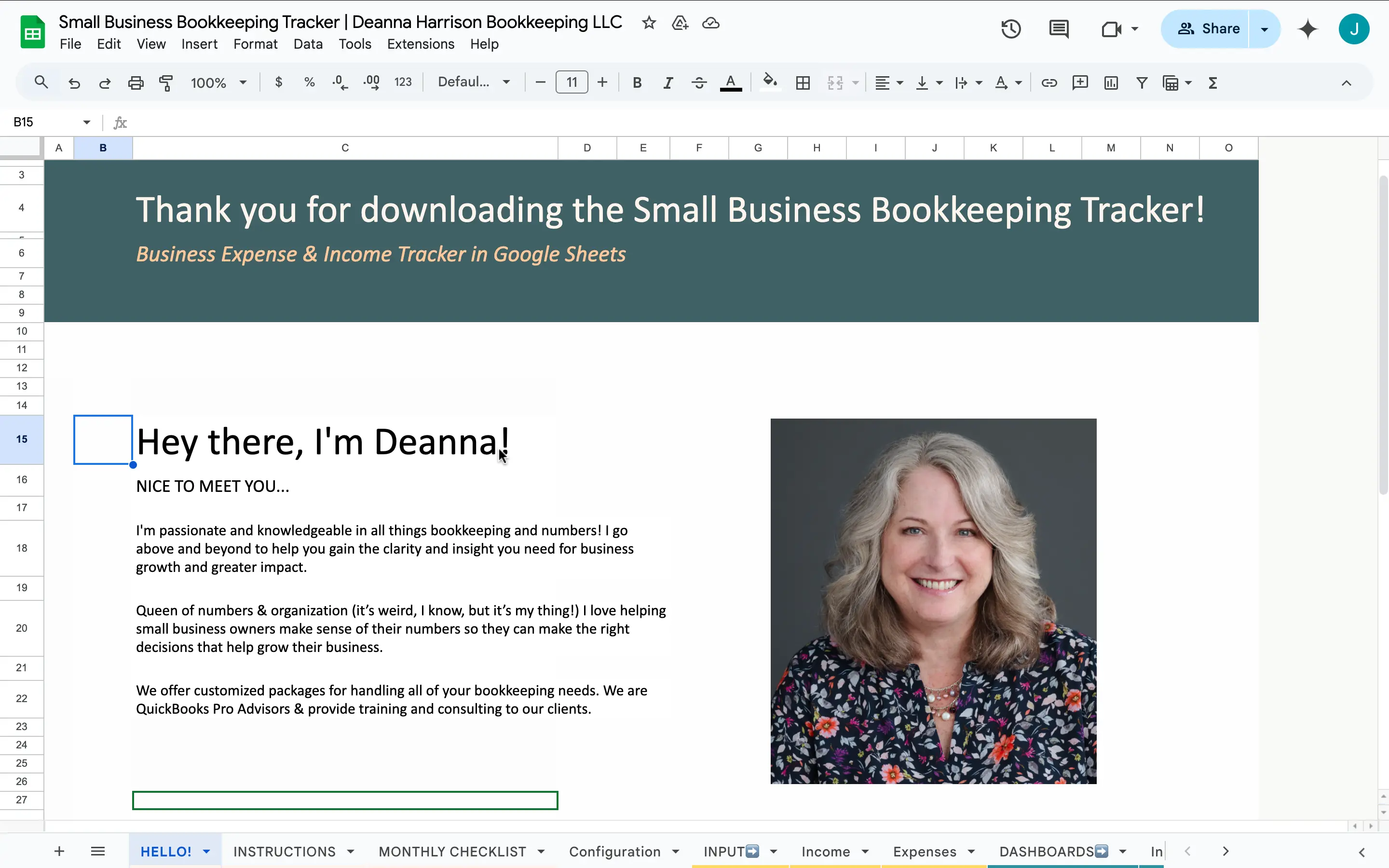Search the menus magnifier icon
Screen dimensions: 1389x868
tap(41, 82)
